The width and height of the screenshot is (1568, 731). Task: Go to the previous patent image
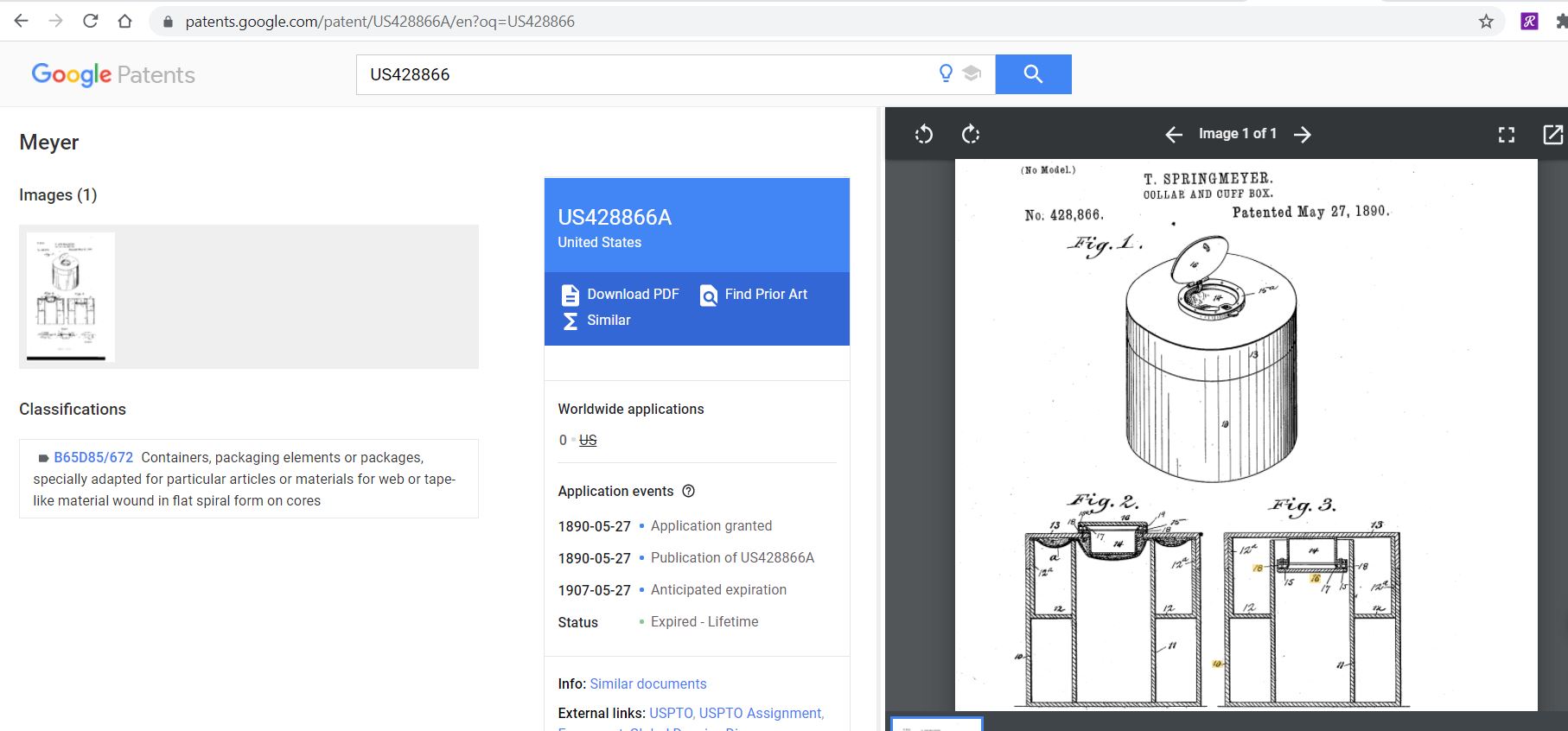point(1173,134)
